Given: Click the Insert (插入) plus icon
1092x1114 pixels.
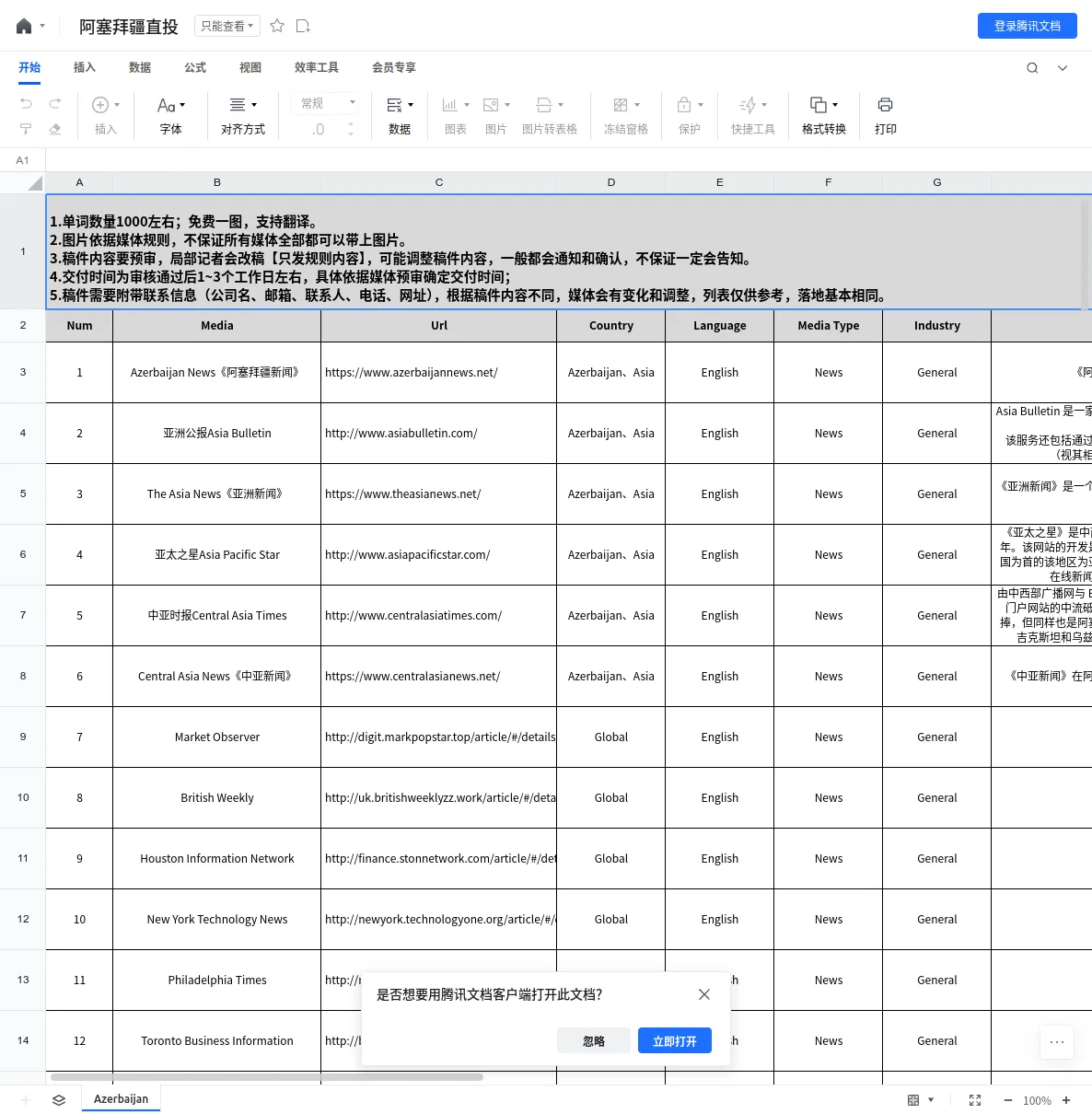Looking at the screenshot, I should (100, 105).
